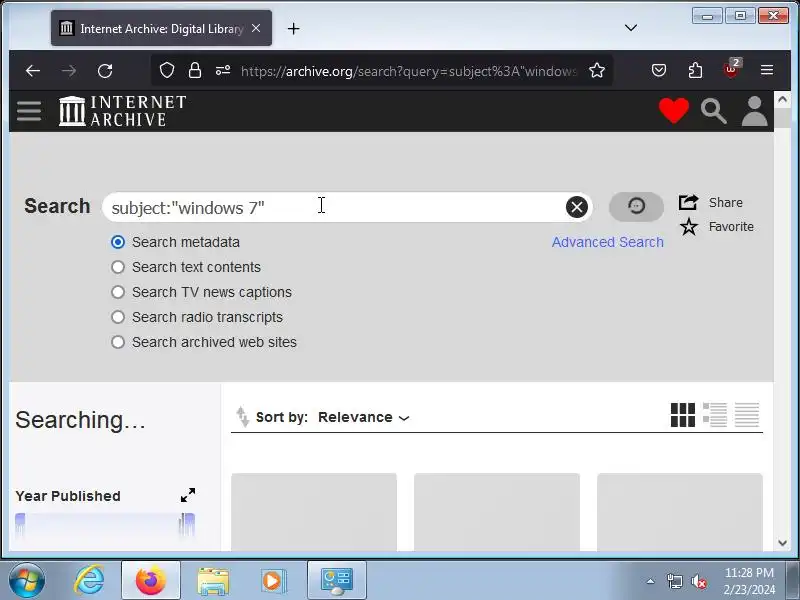Favorite this search with star
The width and height of the screenshot is (800, 600).
click(x=717, y=227)
